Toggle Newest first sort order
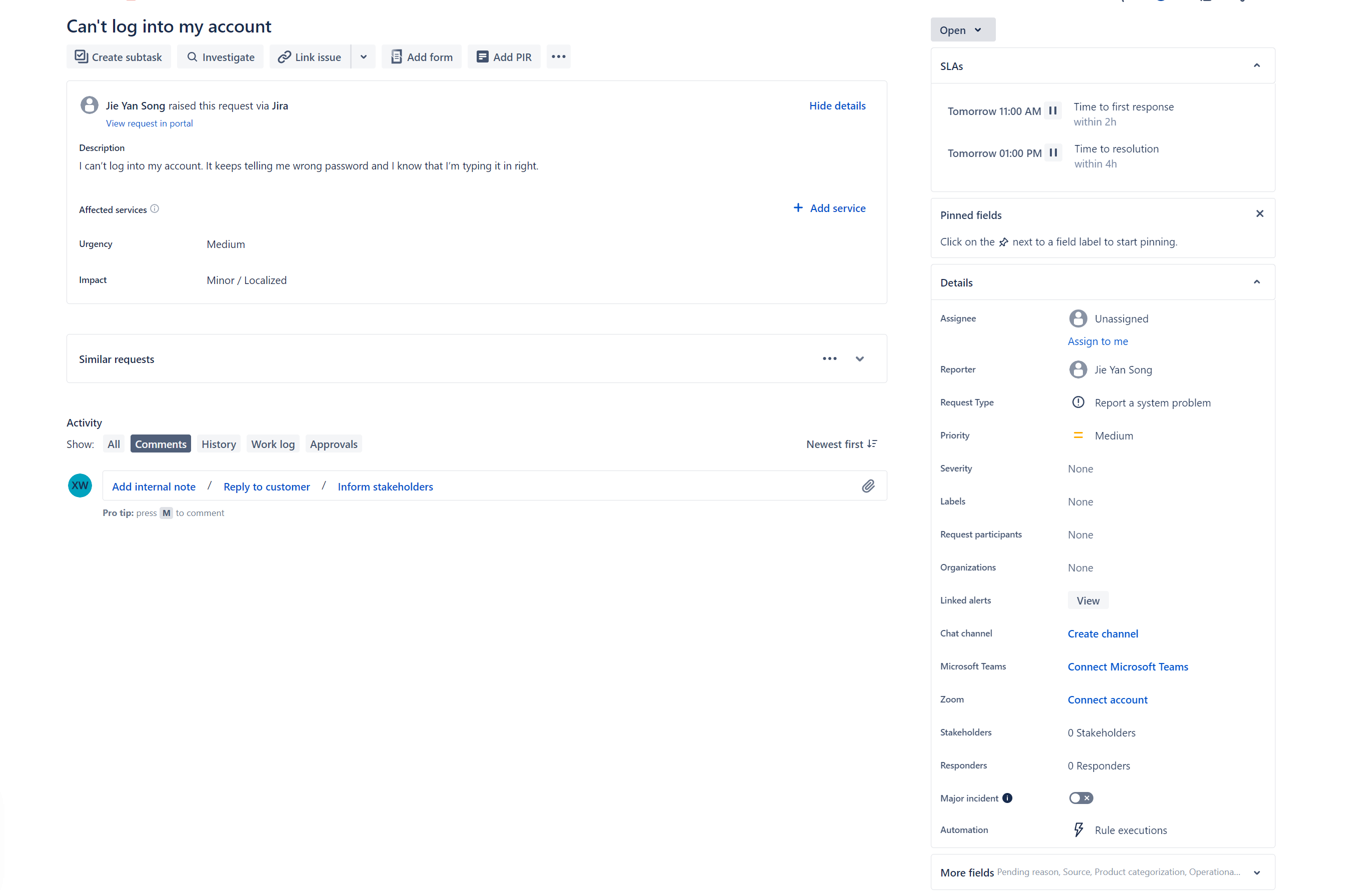 [841, 443]
